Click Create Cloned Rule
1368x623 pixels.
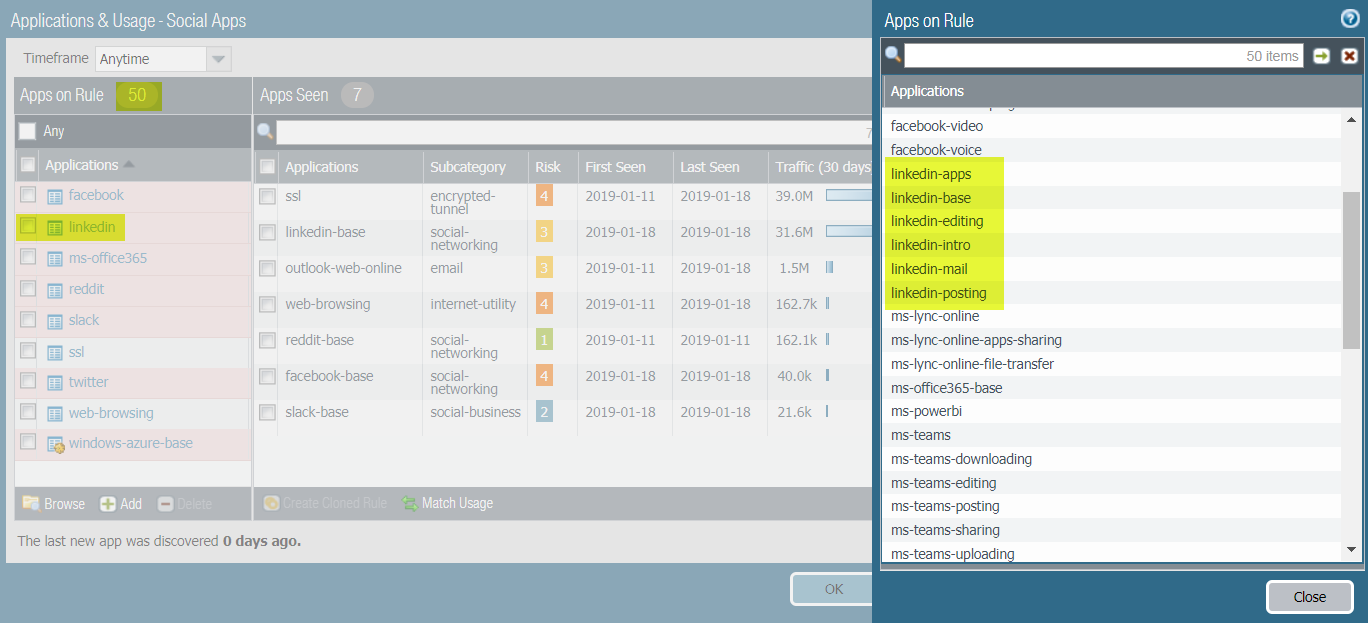[325, 503]
